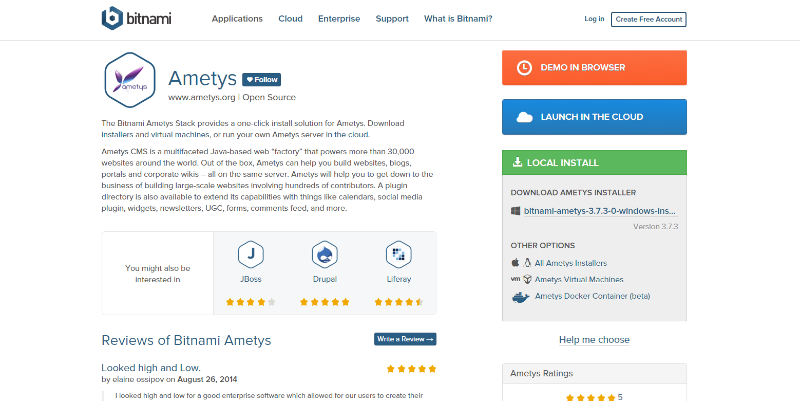Click 'DOWNLOAD AMETYS INSTALLER' label

pyautogui.click(x=573, y=193)
